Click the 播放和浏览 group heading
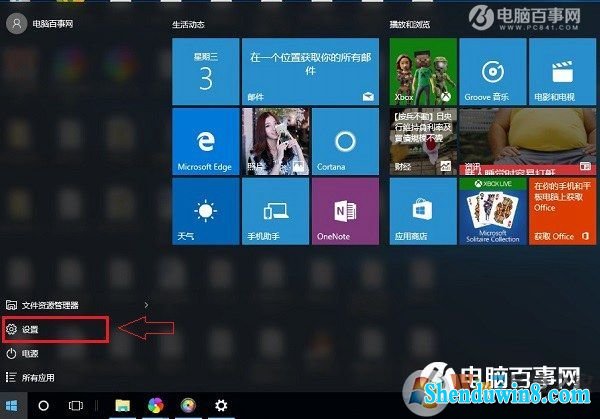This screenshot has width=600, height=419. coord(409,24)
